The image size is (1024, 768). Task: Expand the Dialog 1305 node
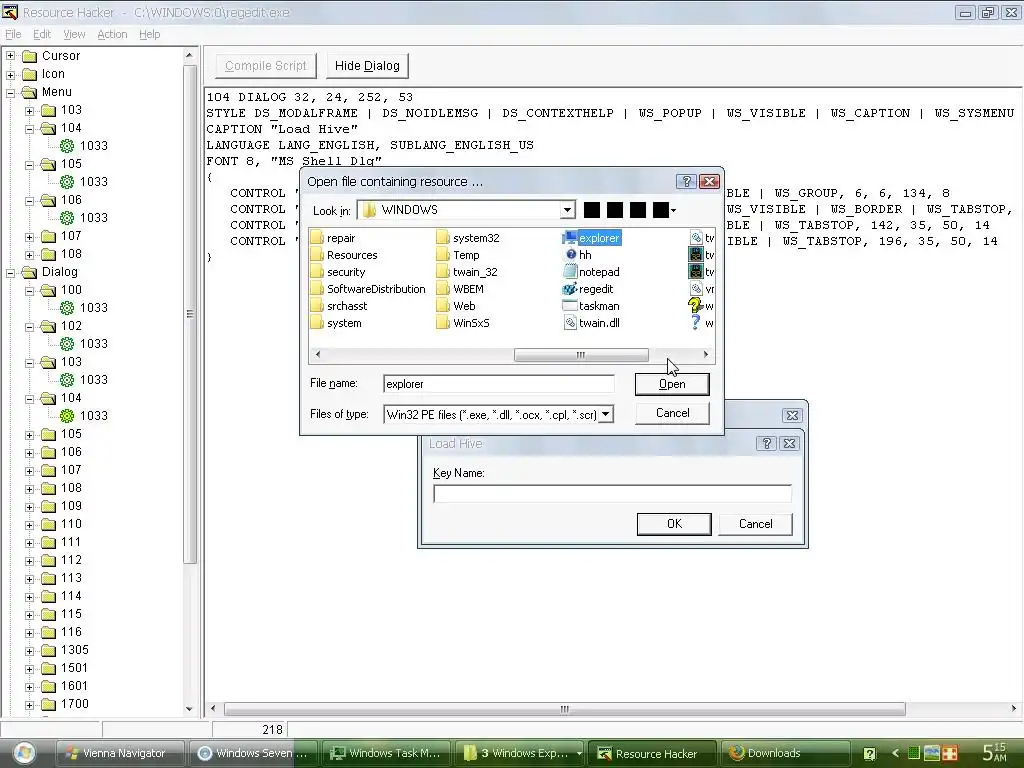click(x=29, y=650)
